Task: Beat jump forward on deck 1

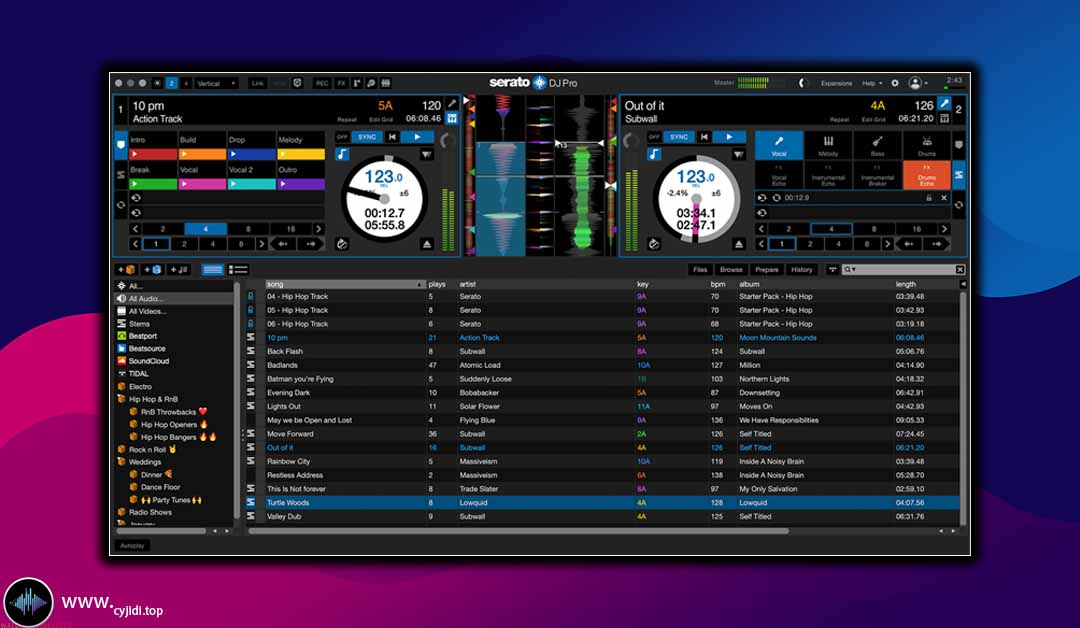Action: 311,244
